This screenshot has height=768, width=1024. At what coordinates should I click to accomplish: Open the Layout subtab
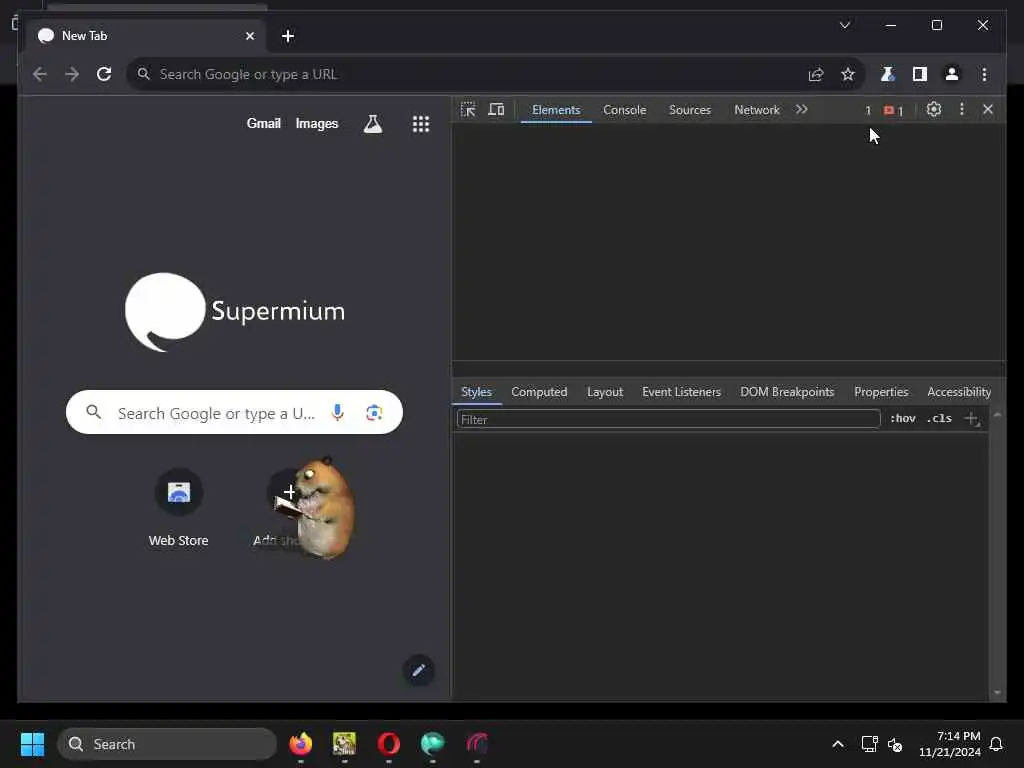tap(605, 392)
